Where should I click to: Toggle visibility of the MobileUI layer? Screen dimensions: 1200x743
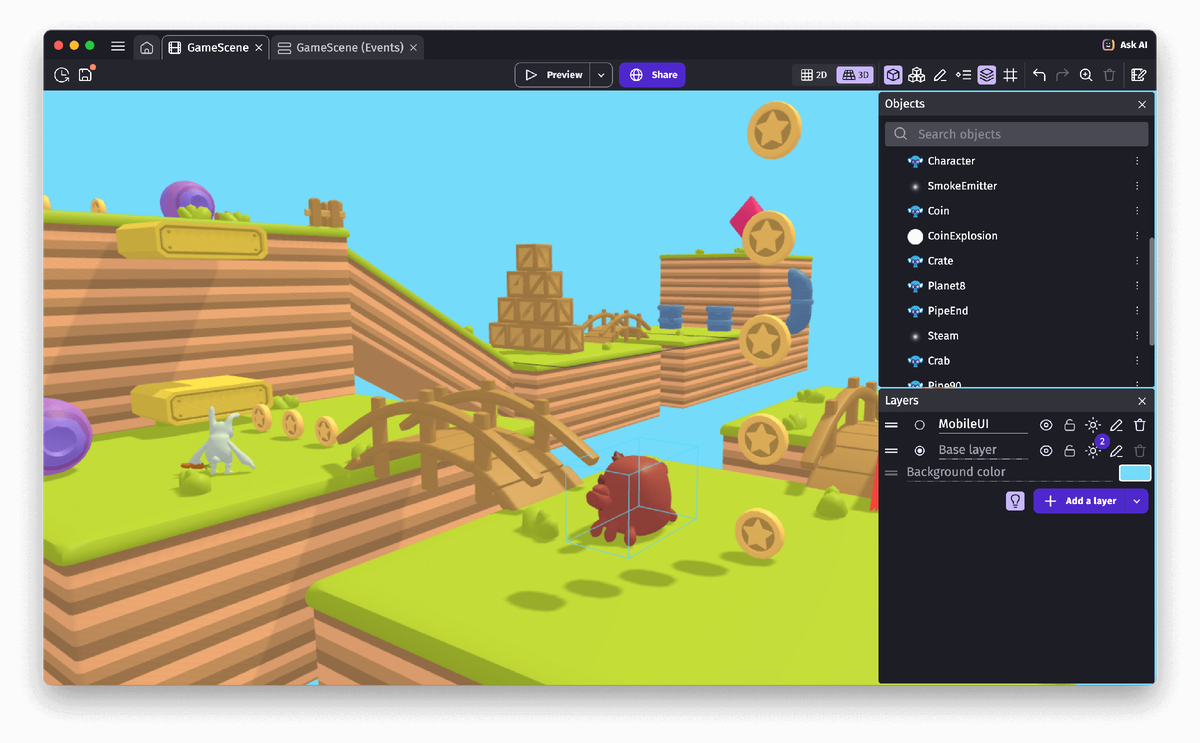1046,424
